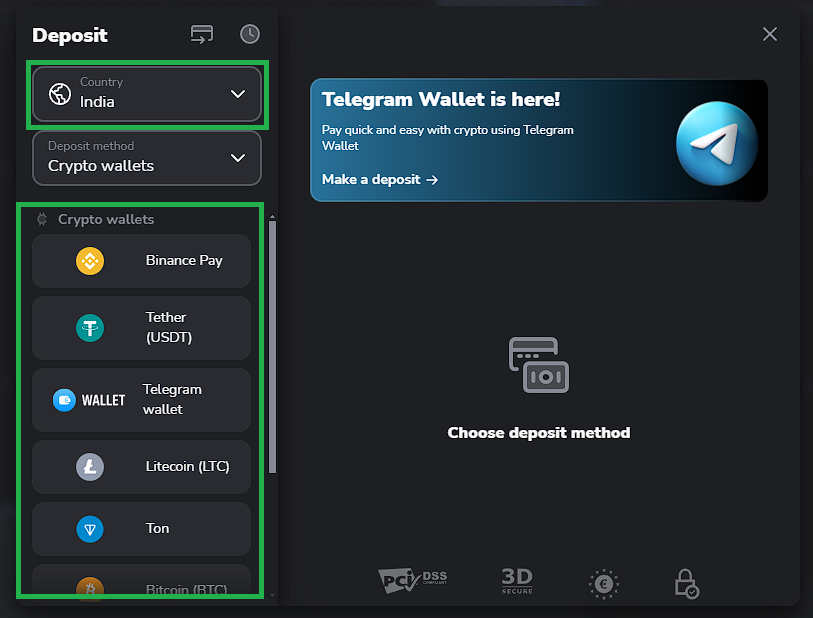This screenshot has width=813, height=618.
Task: Click the 3D Secure badge
Action: click(x=516, y=581)
